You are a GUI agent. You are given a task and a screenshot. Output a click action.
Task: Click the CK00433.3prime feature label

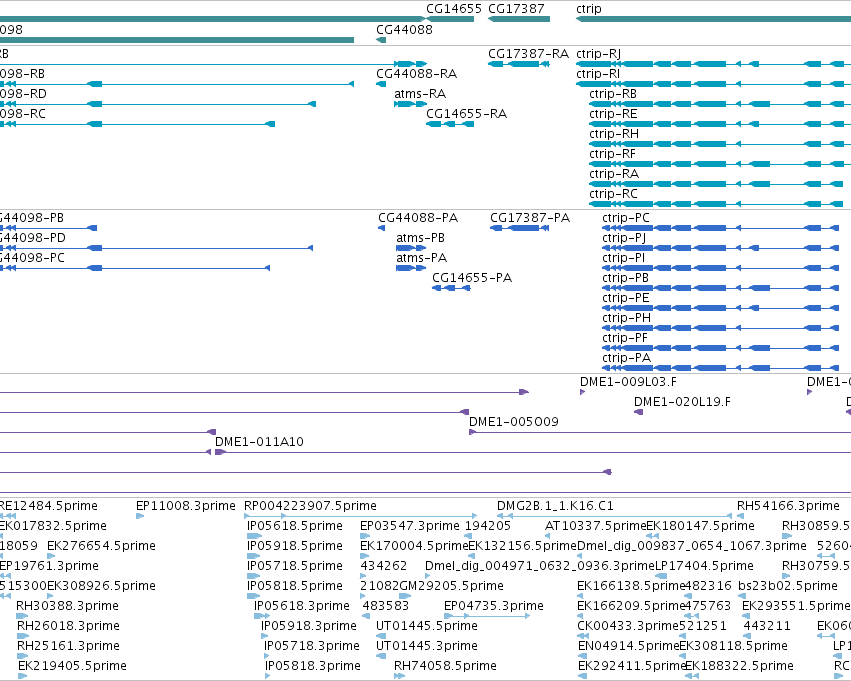tap(628, 627)
